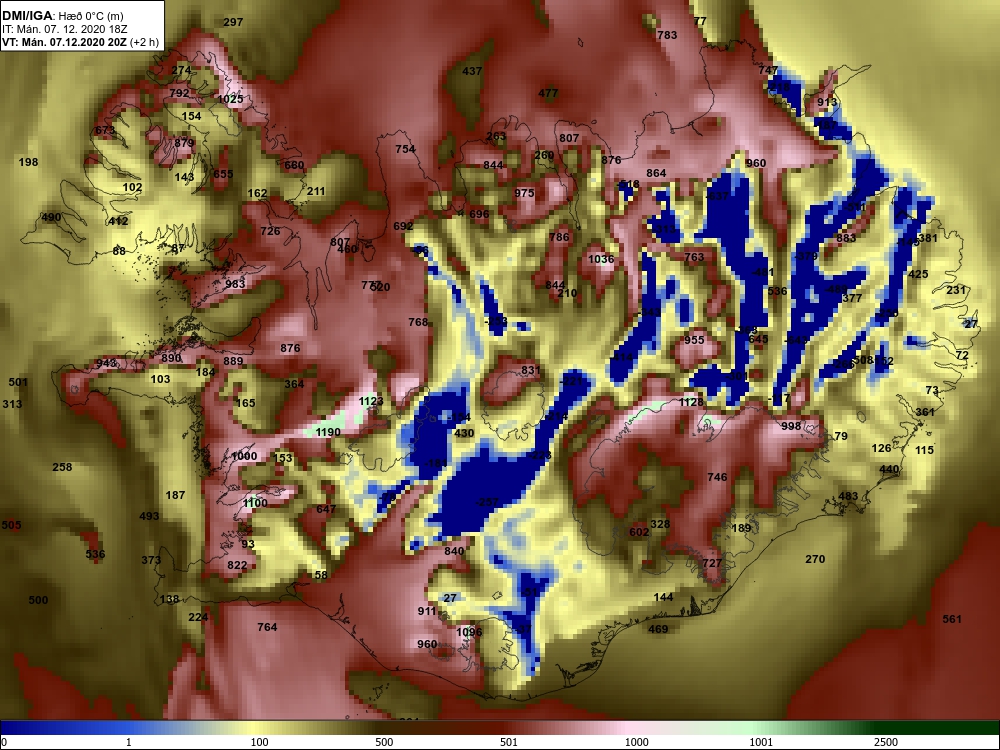
Task: Click the map value '297'
Action: pos(233,22)
